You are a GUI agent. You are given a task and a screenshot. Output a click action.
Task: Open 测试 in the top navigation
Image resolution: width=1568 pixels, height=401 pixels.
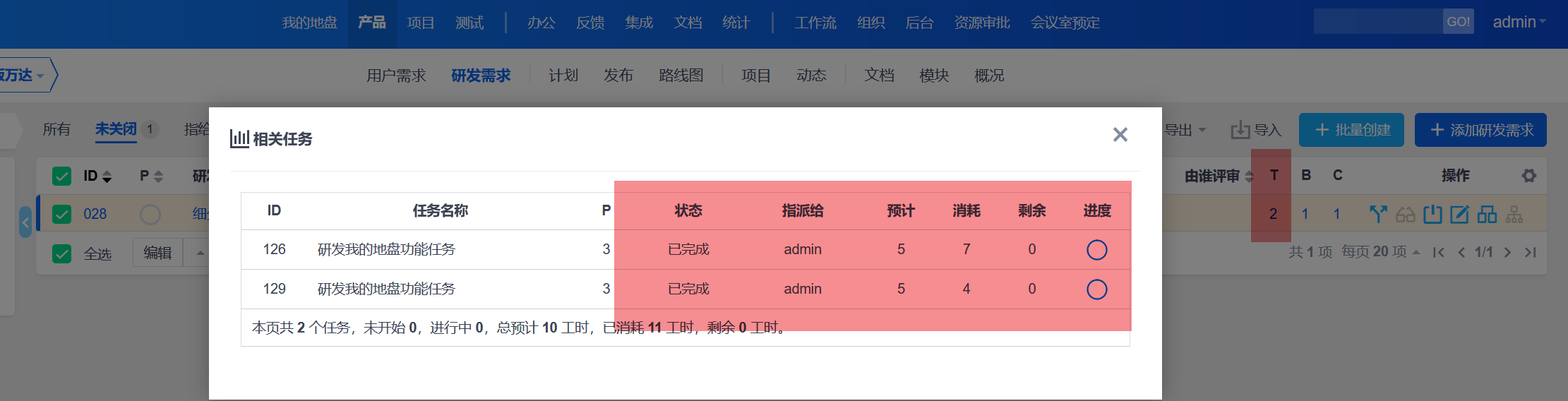(469, 23)
